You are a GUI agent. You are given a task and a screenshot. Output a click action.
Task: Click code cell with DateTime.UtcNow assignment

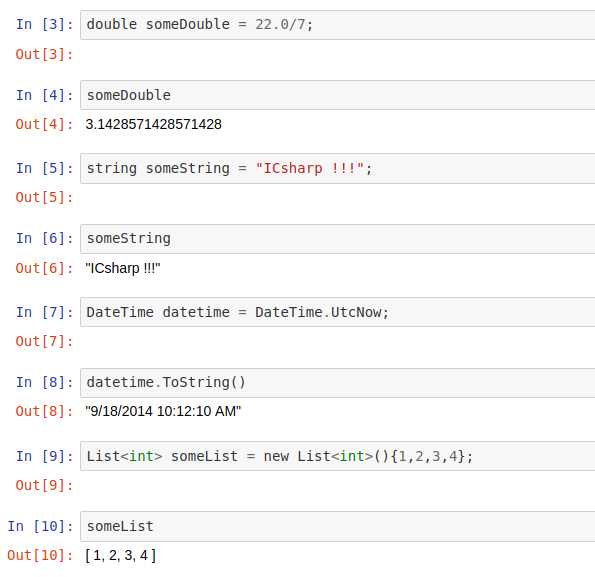338,312
